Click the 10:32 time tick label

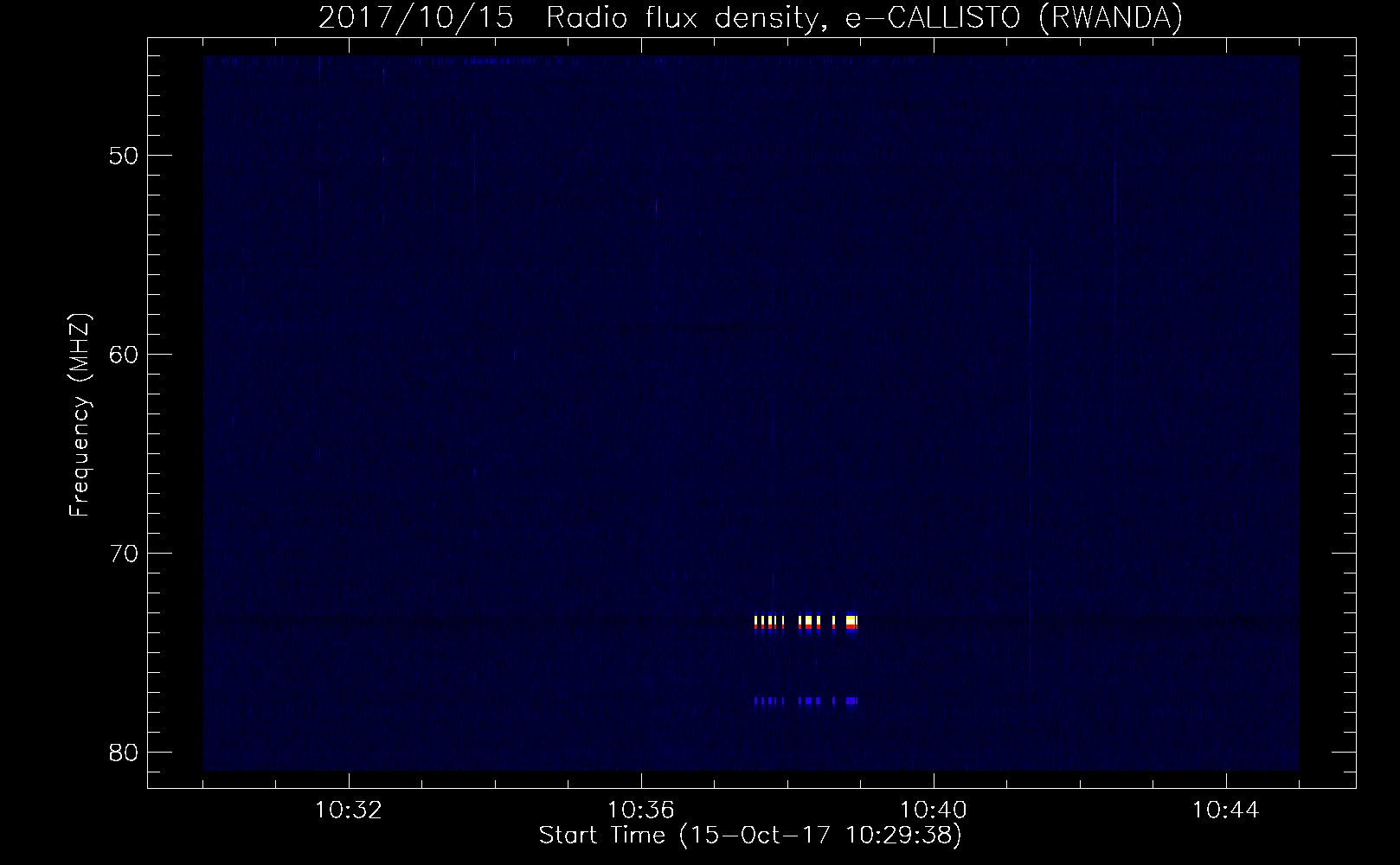[349, 811]
